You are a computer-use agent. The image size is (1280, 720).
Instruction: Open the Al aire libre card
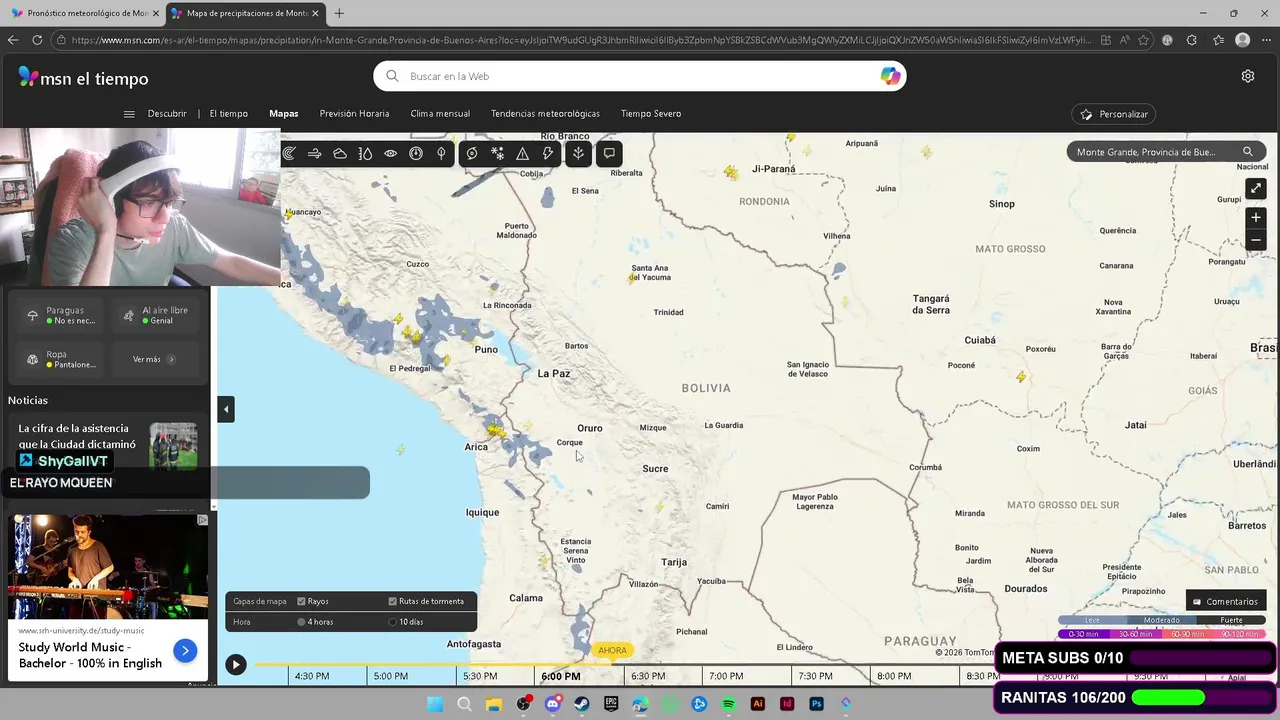point(157,315)
